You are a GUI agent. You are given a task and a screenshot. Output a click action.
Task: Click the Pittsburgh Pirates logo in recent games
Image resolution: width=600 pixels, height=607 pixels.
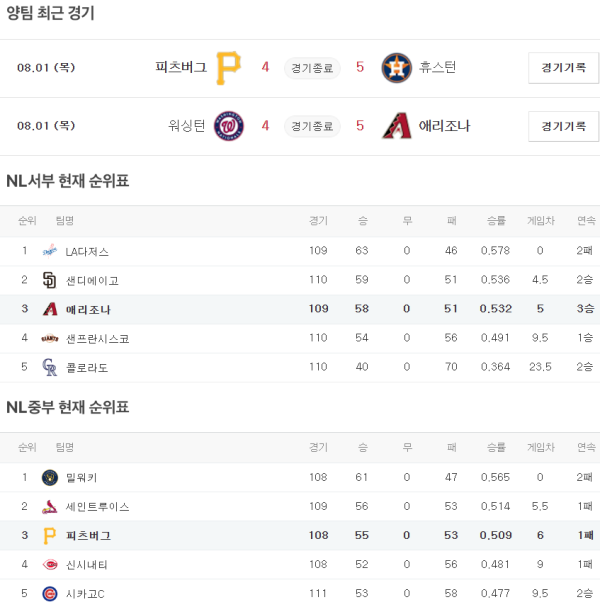tap(229, 67)
